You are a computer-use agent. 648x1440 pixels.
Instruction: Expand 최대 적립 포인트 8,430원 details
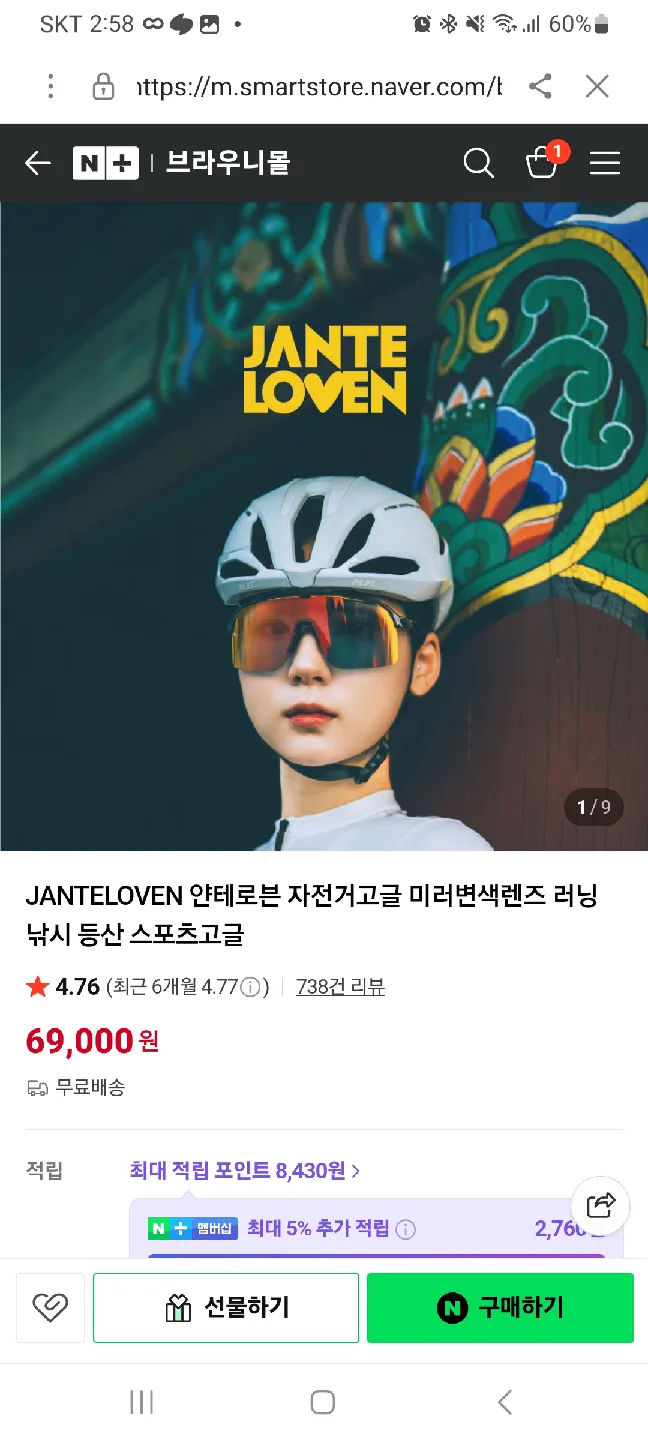[x=245, y=1170]
